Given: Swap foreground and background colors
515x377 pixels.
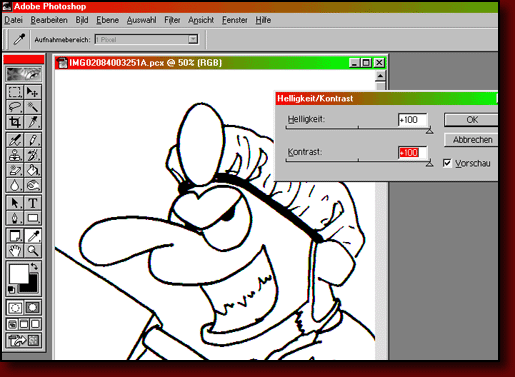Looking at the screenshot, I should point(34,266).
